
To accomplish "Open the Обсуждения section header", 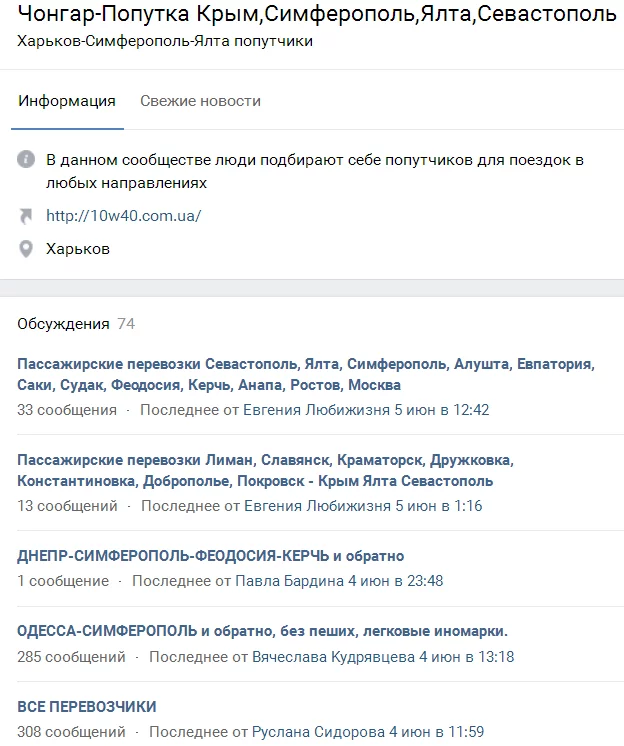I will (x=63, y=324).
